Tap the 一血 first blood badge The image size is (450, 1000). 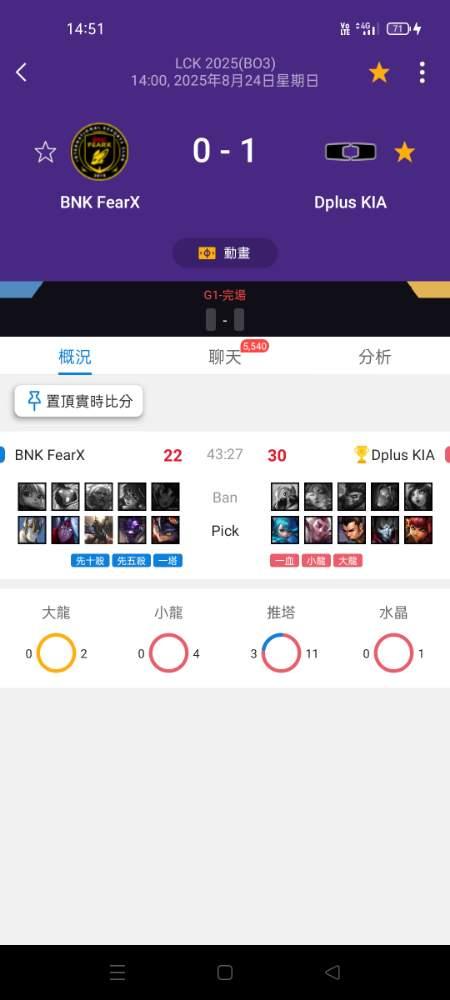tap(284, 561)
